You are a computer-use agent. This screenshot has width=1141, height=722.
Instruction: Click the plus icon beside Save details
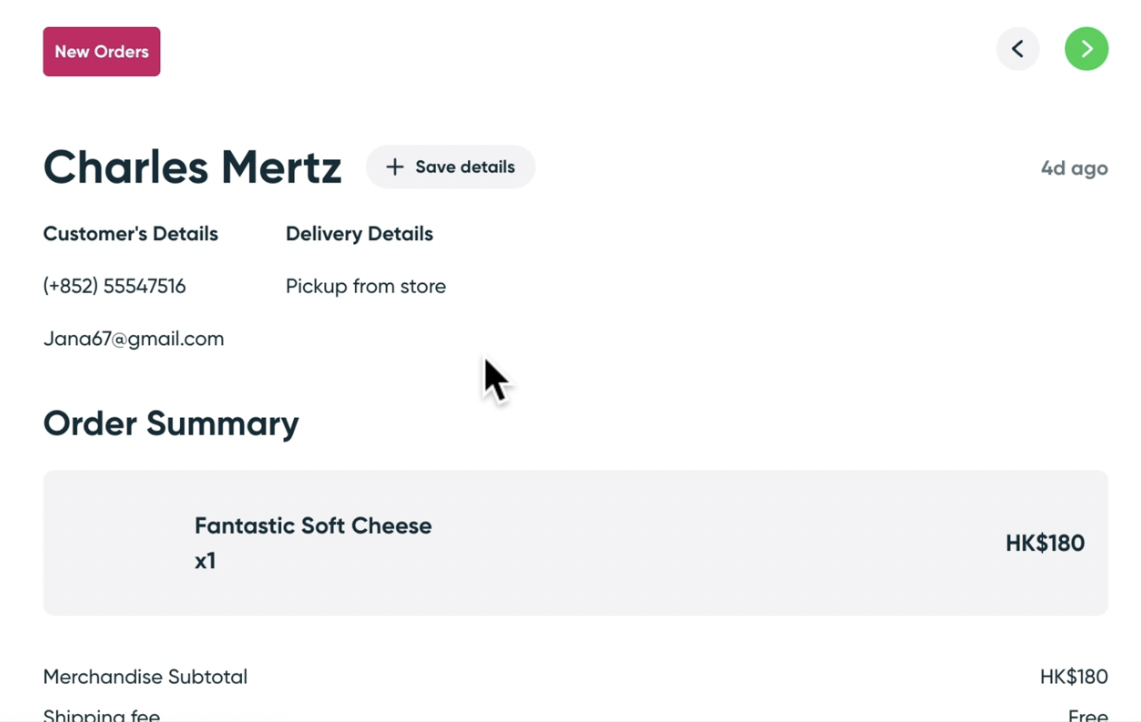395,167
